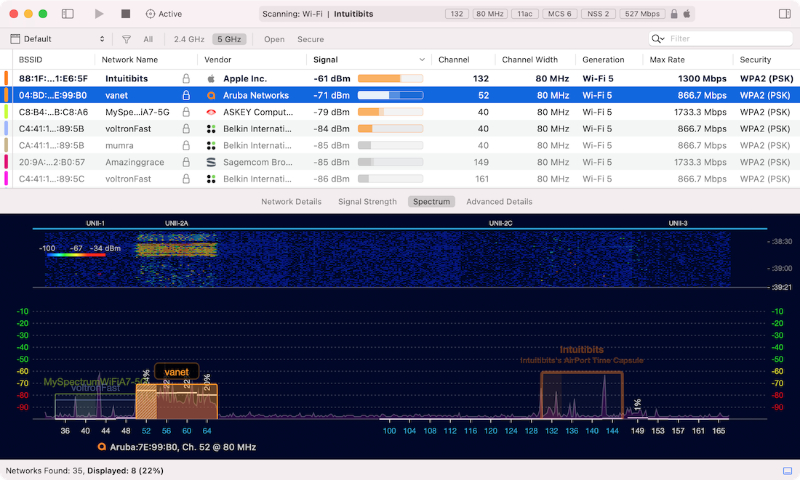Filter to Open networks

pyautogui.click(x=274, y=39)
